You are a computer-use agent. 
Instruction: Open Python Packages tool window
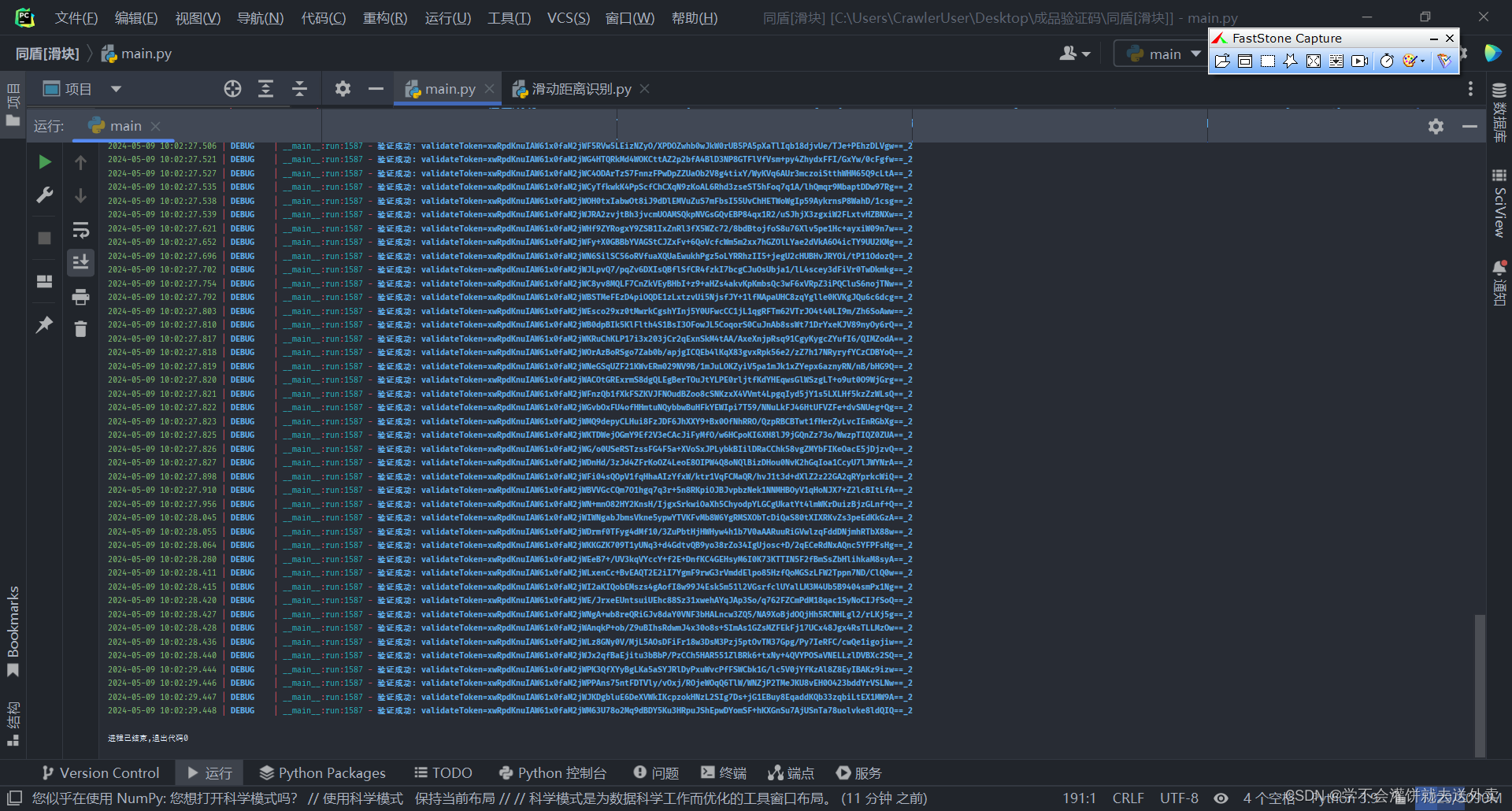tap(323, 773)
